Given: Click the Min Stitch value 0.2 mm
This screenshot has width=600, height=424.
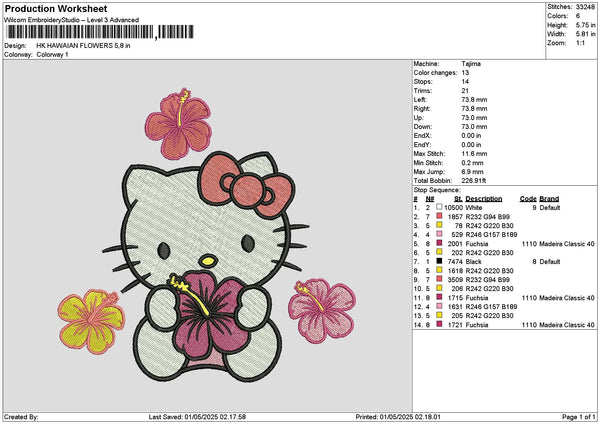Looking at the screenshot, I should [x=473, y=163].
